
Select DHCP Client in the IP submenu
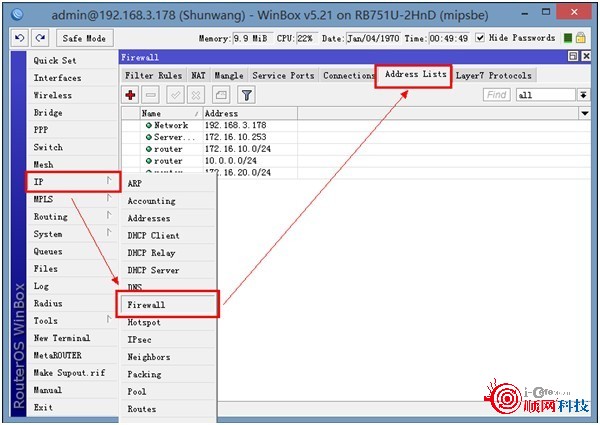tap(168, 235)
